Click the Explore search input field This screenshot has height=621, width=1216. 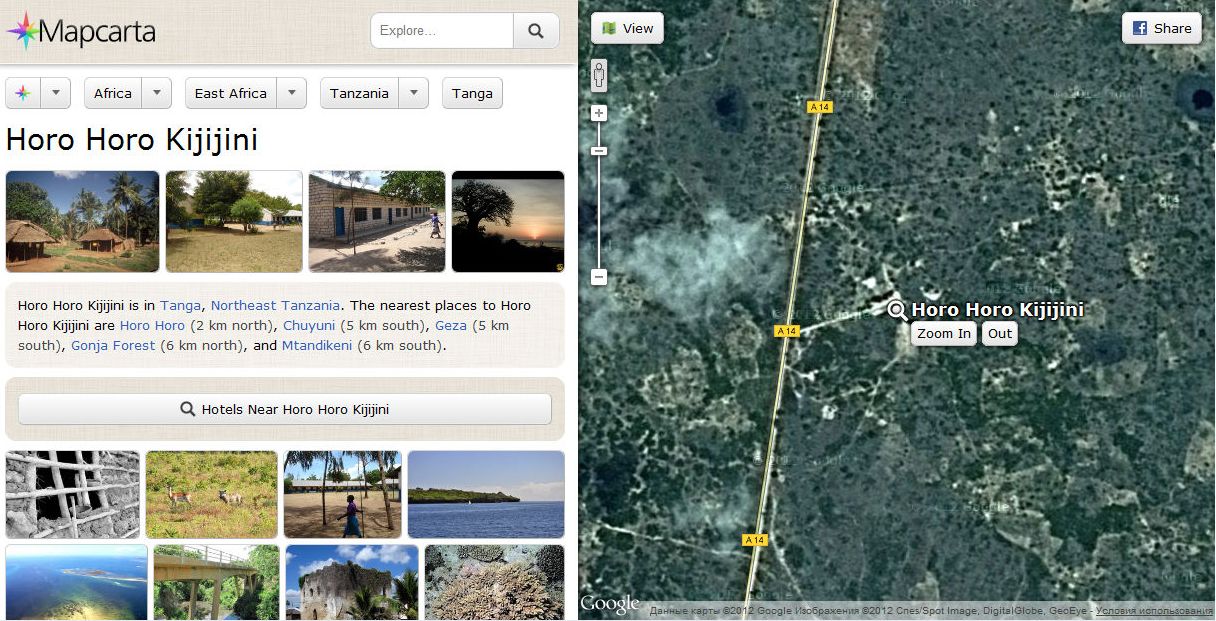click(442, 31)
